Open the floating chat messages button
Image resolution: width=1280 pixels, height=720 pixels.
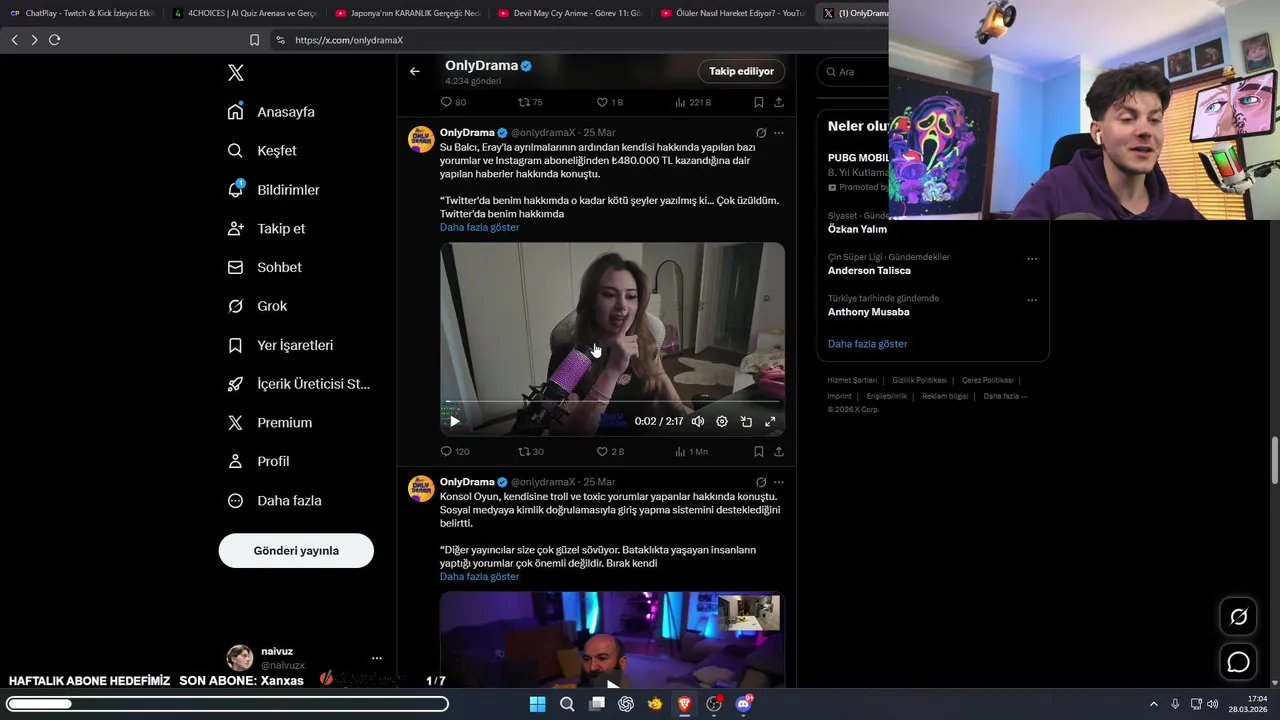[x=1238, y=662]
